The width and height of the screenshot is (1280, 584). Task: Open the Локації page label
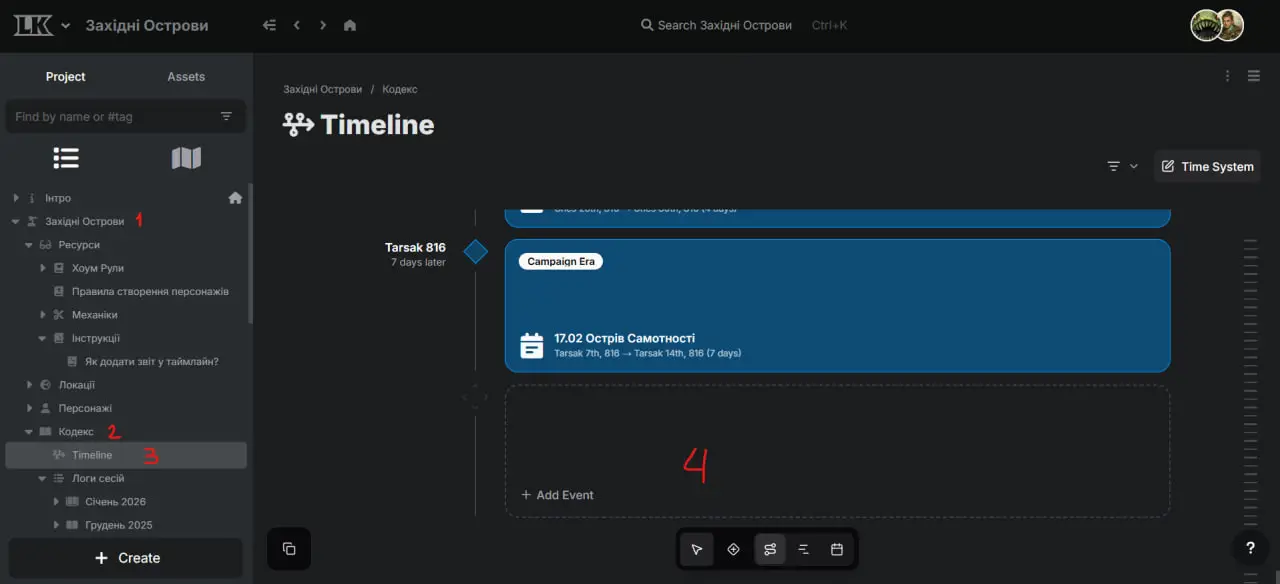click(77, 385)
